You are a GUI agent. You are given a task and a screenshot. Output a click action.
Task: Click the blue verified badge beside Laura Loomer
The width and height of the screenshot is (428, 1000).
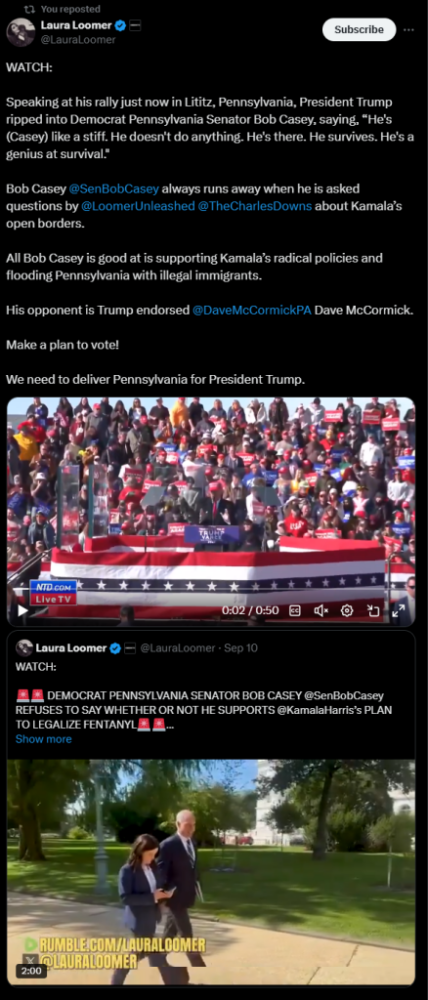[119, 26]
